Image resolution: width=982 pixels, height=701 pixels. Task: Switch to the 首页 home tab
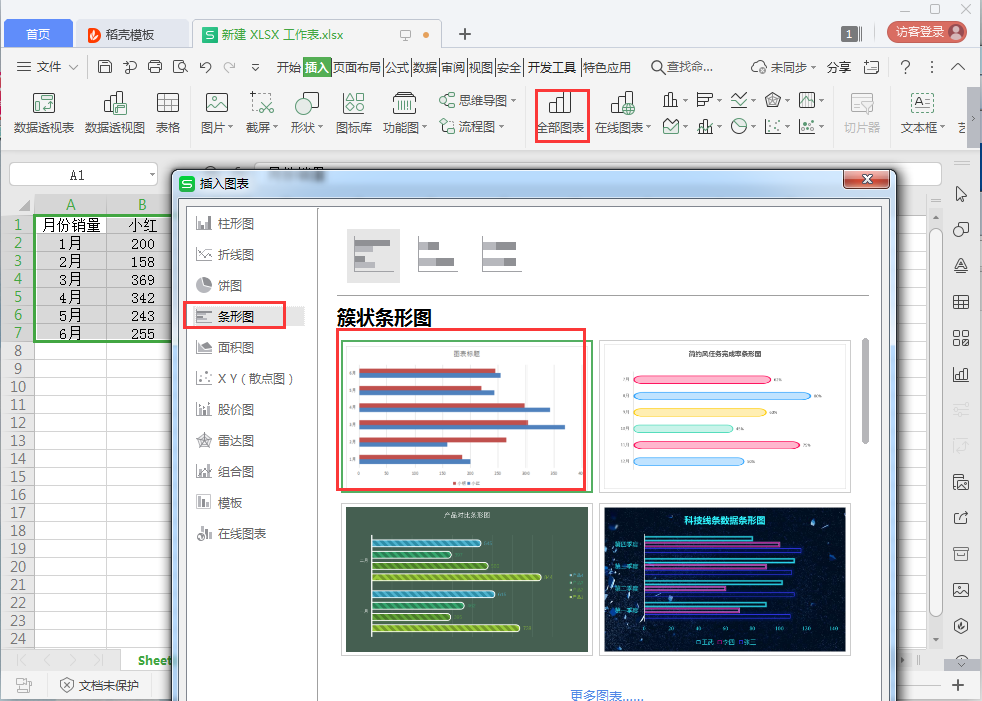pyautogui.click(x=38, y=34)
